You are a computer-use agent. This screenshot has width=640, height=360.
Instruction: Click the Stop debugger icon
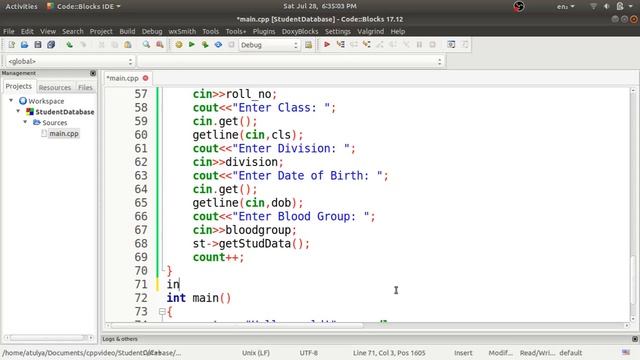[432, 45]
